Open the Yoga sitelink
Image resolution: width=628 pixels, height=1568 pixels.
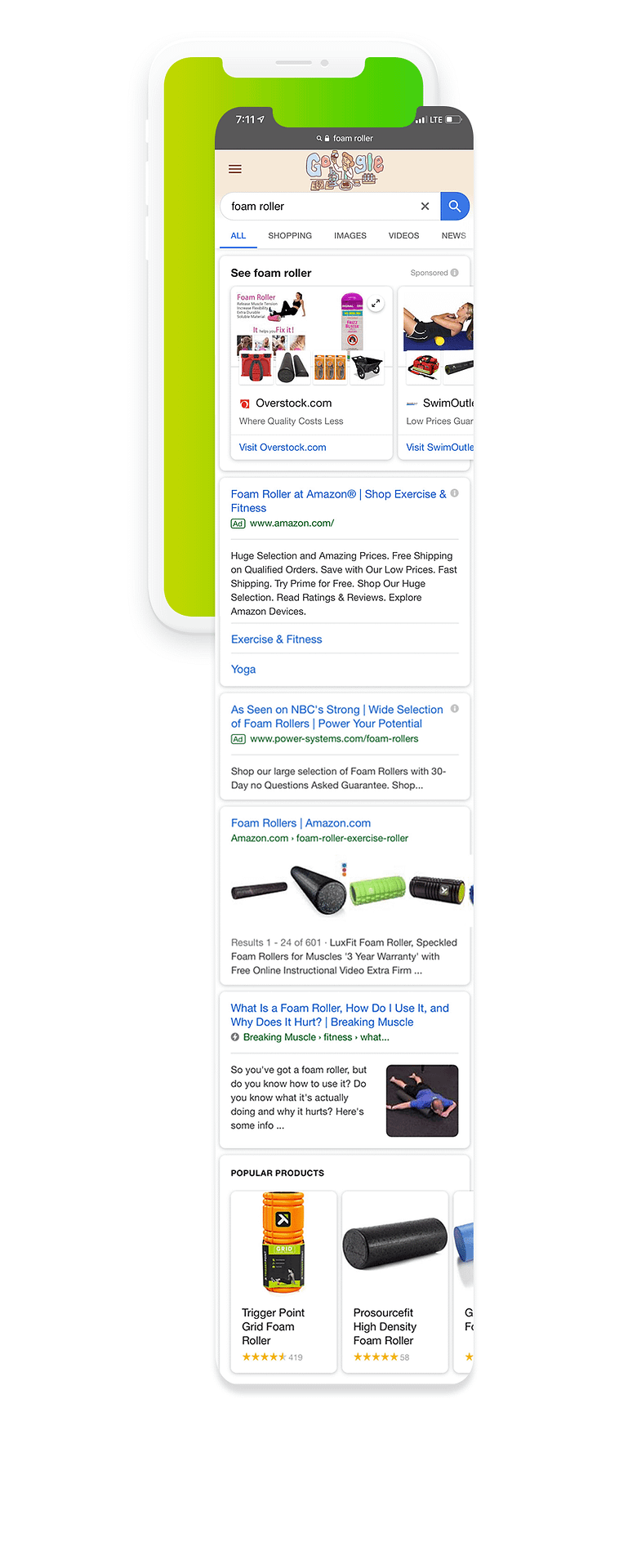tap(243, 669)
